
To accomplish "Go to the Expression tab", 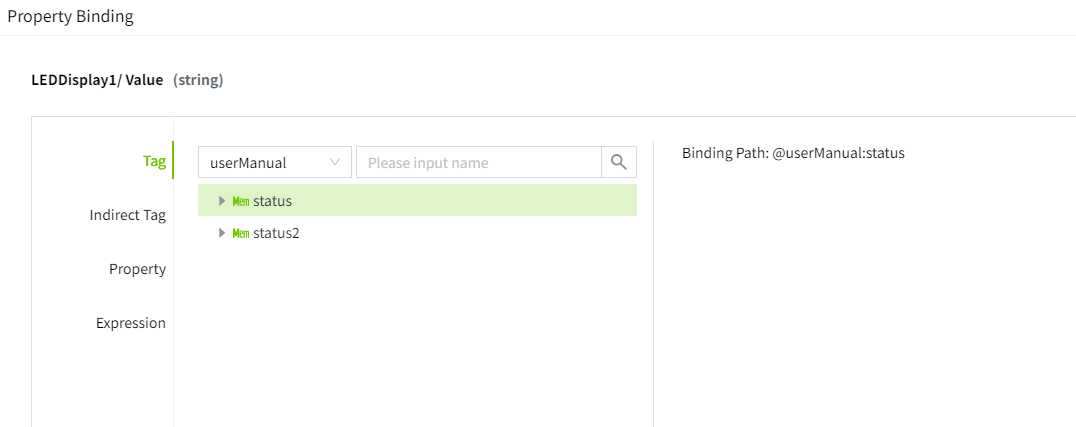I will pos(130,323).
